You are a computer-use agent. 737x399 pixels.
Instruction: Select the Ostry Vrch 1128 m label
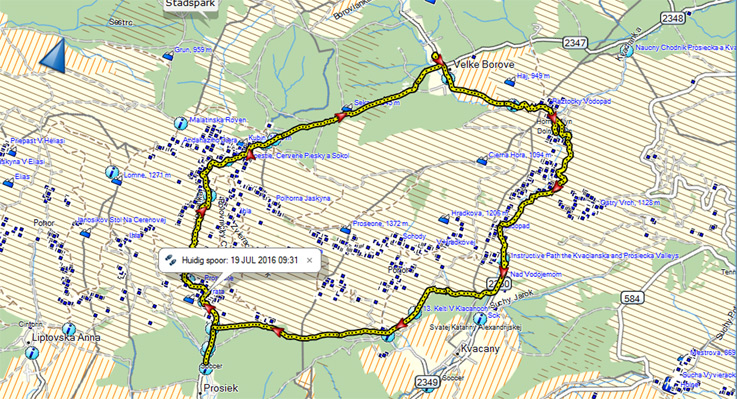[630, 203]
